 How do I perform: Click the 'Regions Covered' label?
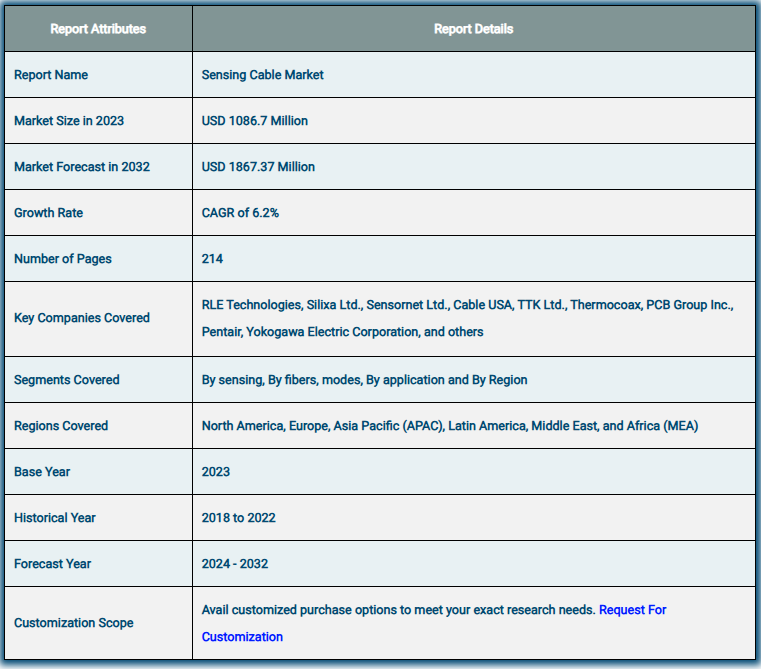click(x=61, y=426)
